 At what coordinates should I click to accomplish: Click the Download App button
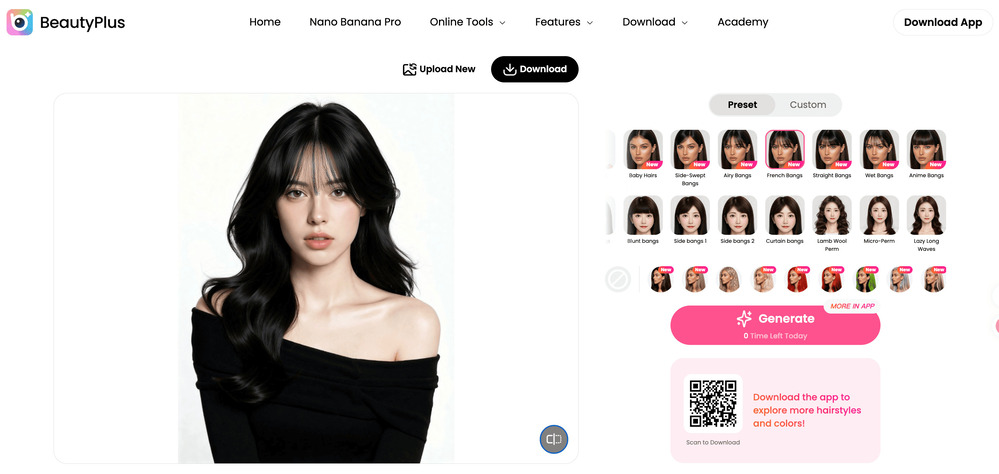tap(943, 22)
